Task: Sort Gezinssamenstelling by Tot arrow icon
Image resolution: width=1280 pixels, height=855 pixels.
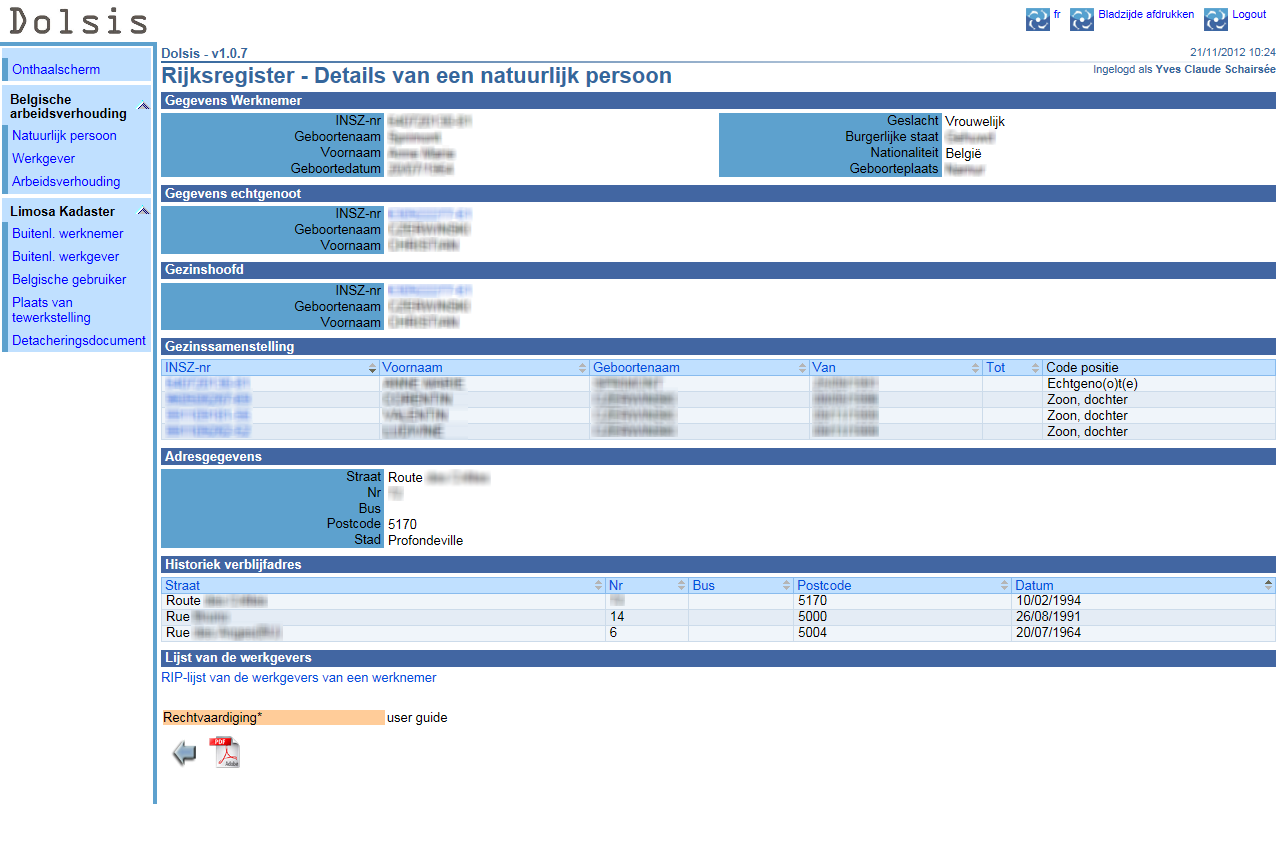Action: click(1036, 368)
